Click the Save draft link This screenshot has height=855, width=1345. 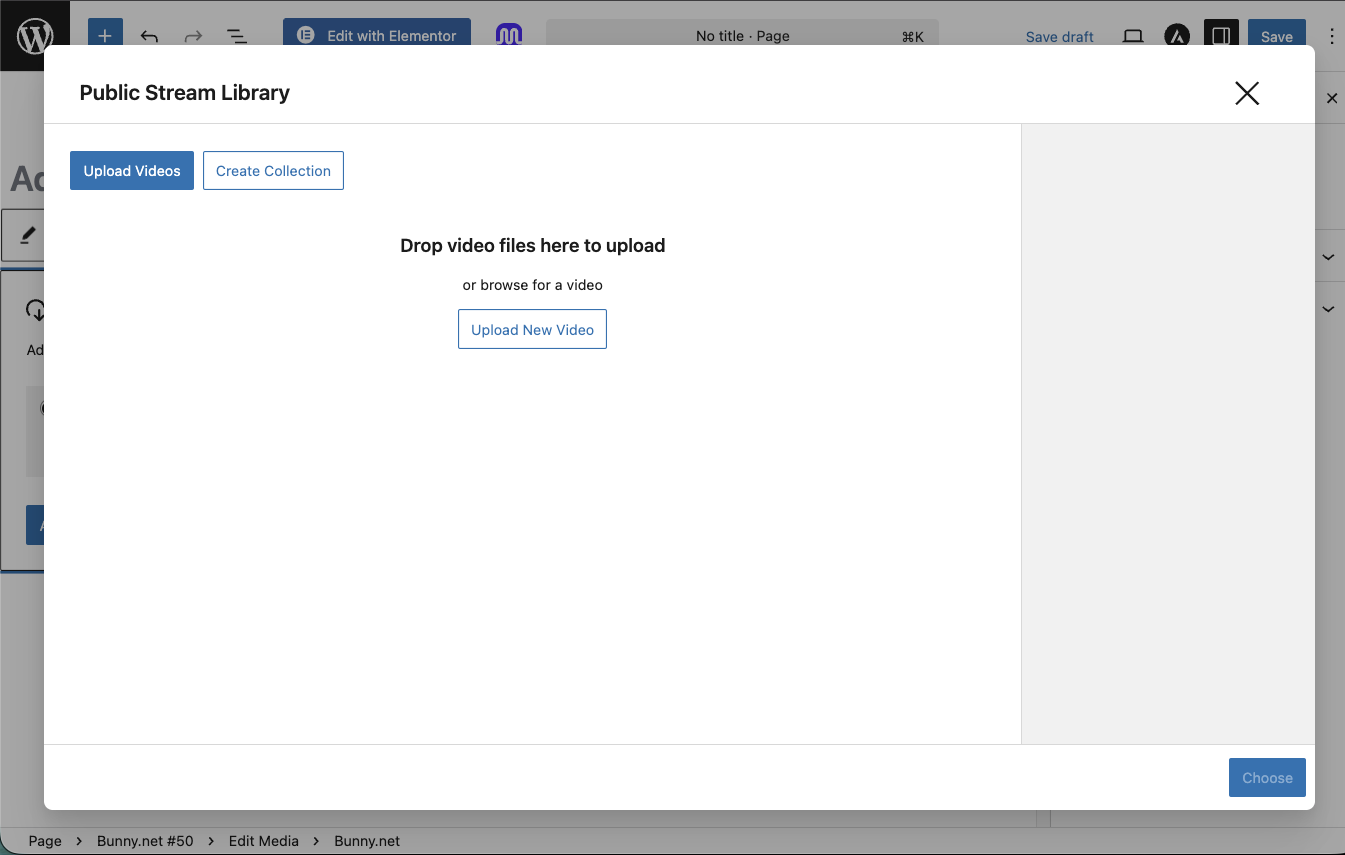[1059, 37]
